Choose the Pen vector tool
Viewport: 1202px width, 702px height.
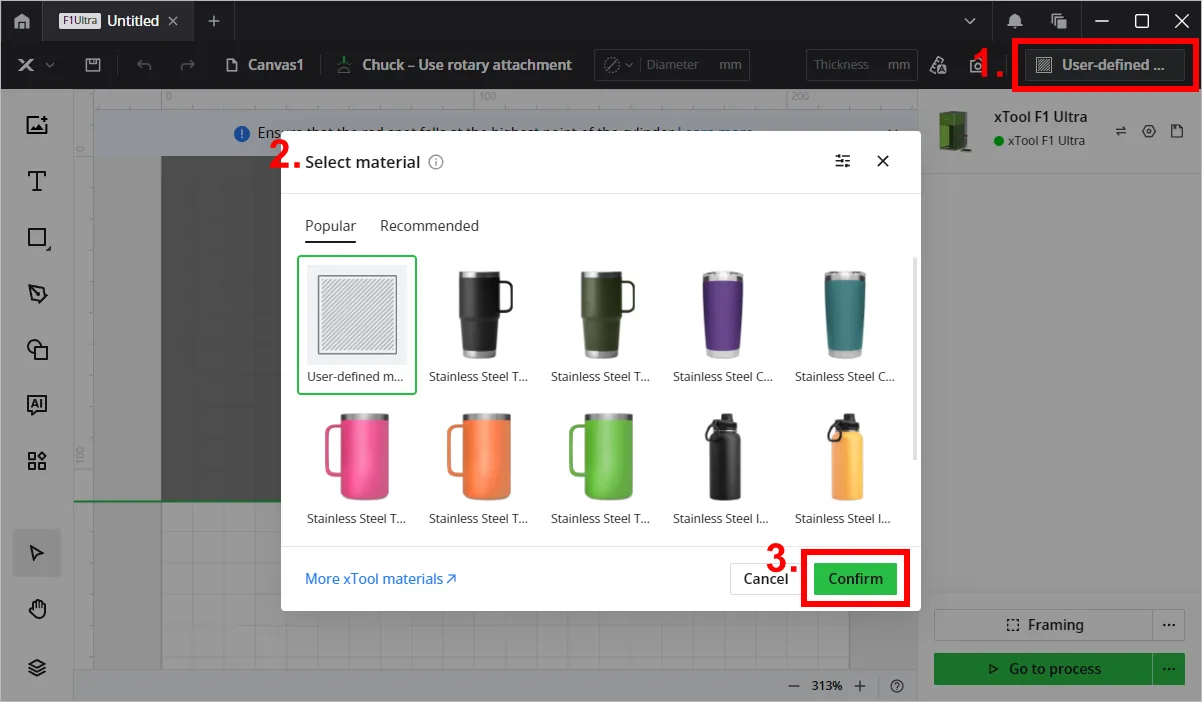(x=37, y=294)
